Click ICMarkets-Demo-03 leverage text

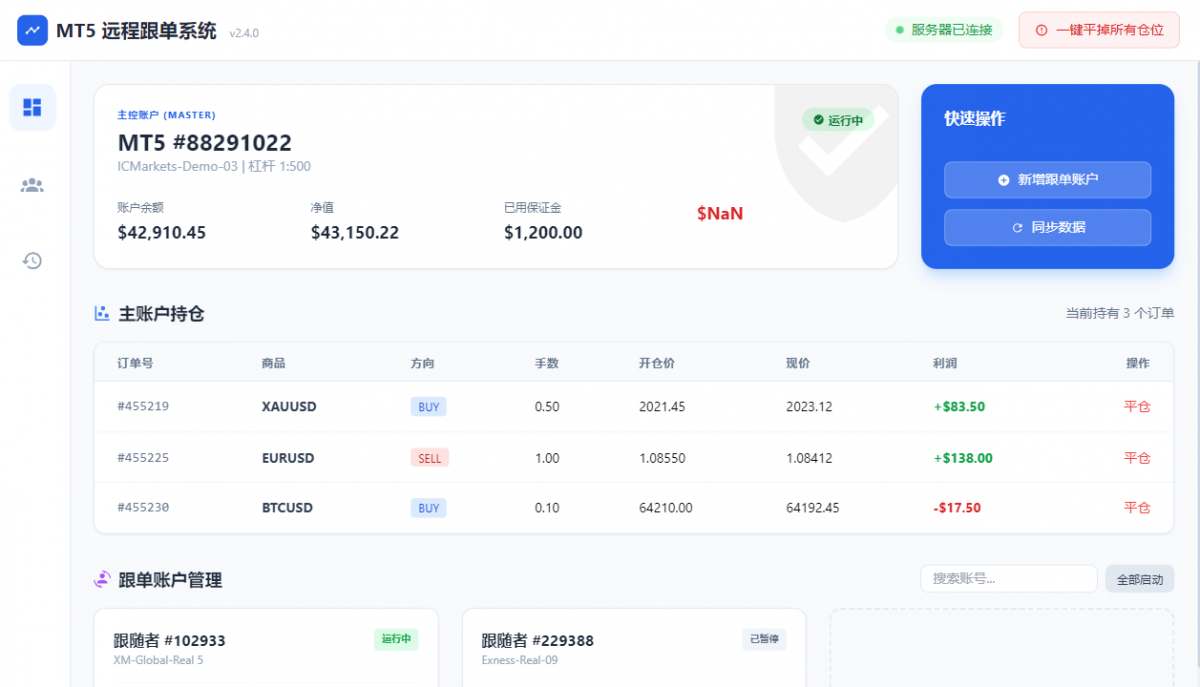tap(214, 166)
